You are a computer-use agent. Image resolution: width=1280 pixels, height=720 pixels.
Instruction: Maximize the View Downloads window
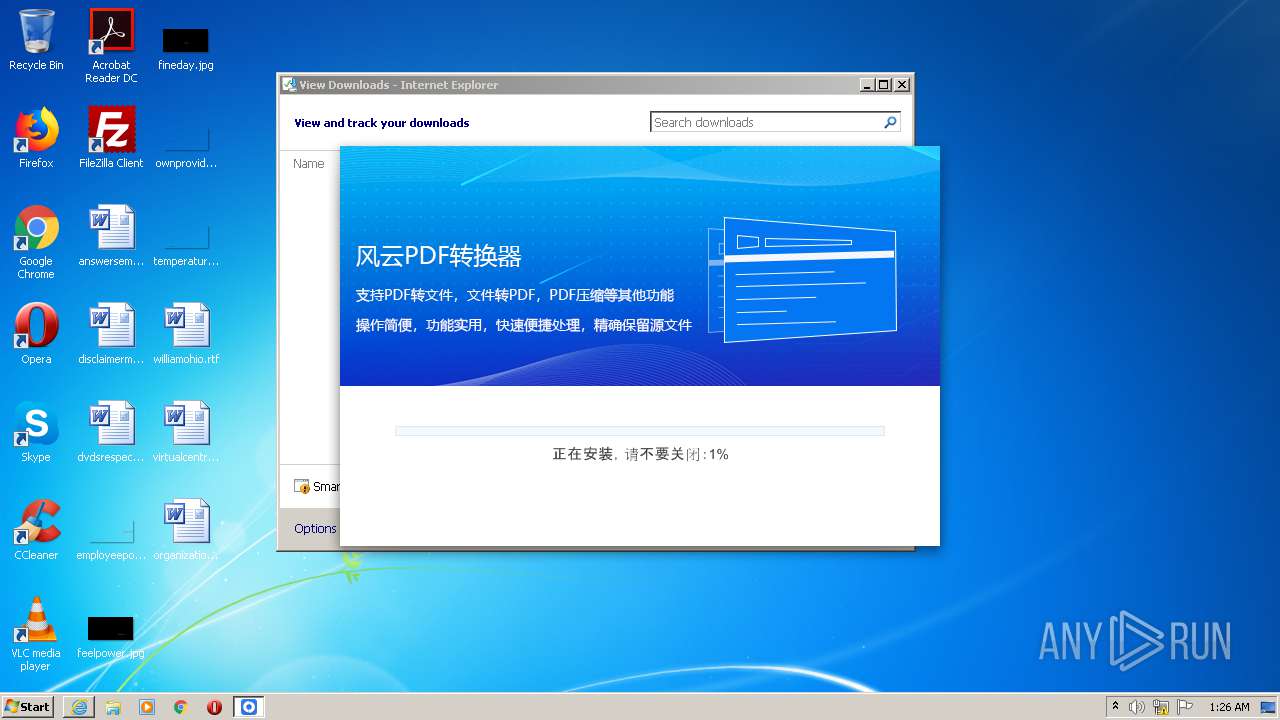884,85
